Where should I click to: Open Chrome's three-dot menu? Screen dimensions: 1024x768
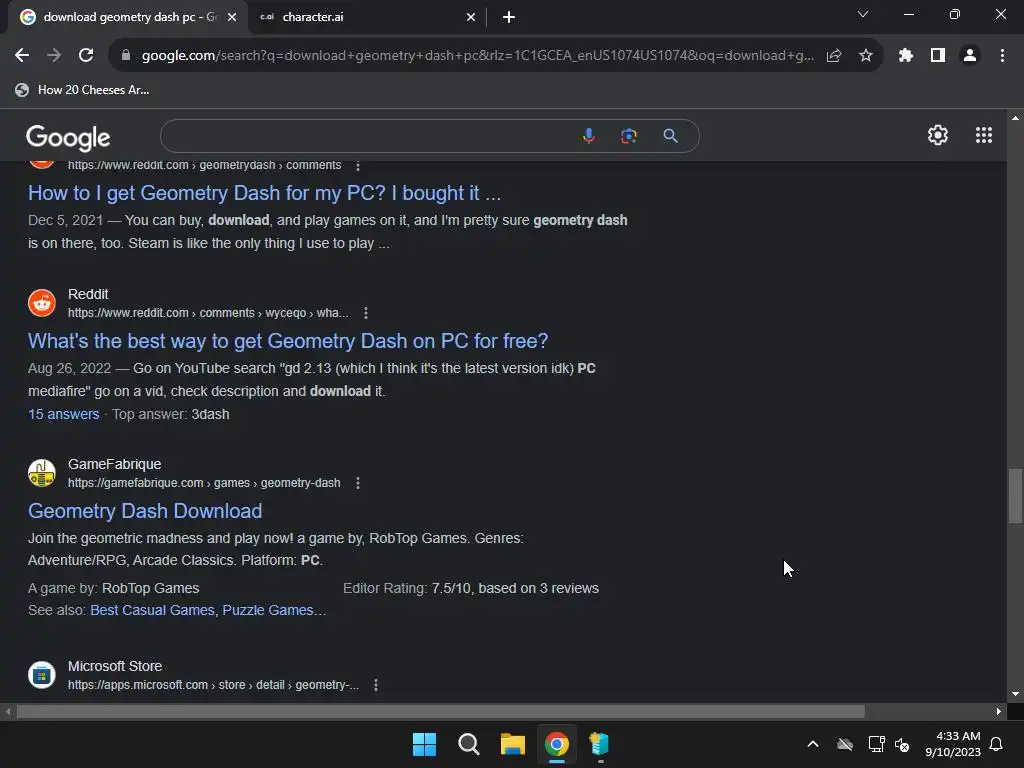click(x=1002, y=56)
